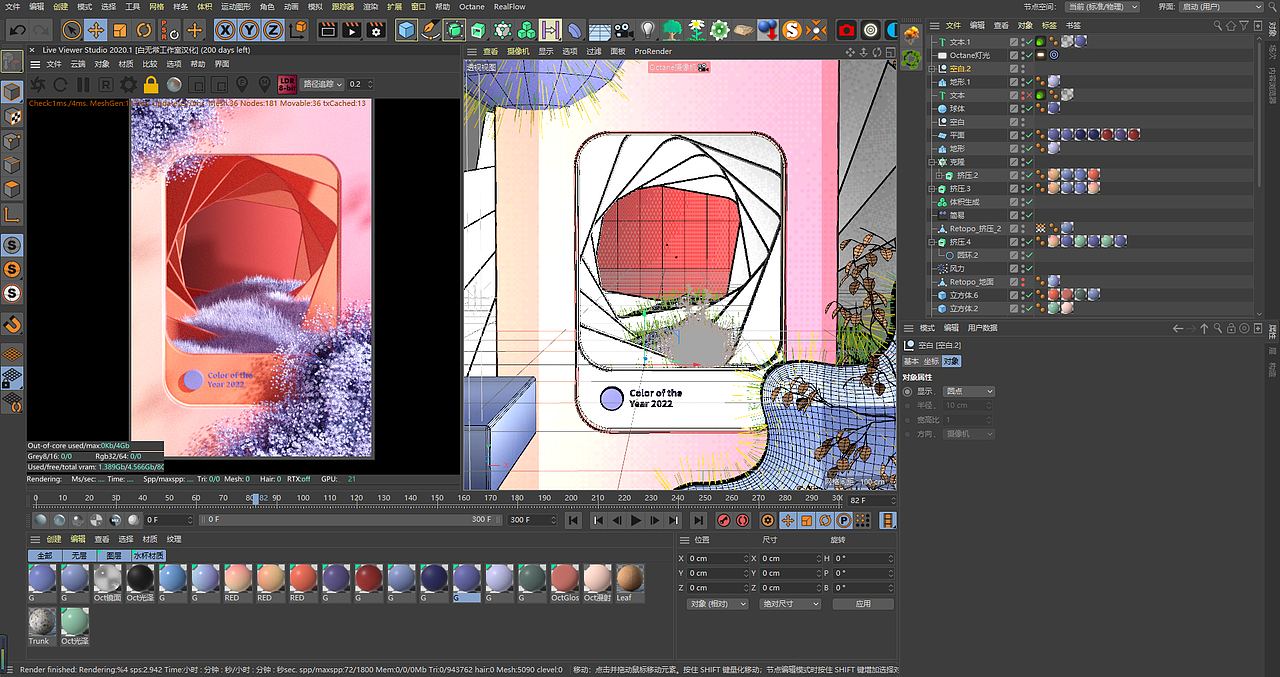Add a Cube primitive object
This screenshot has height=677, width=1280.
coord(406,30)
